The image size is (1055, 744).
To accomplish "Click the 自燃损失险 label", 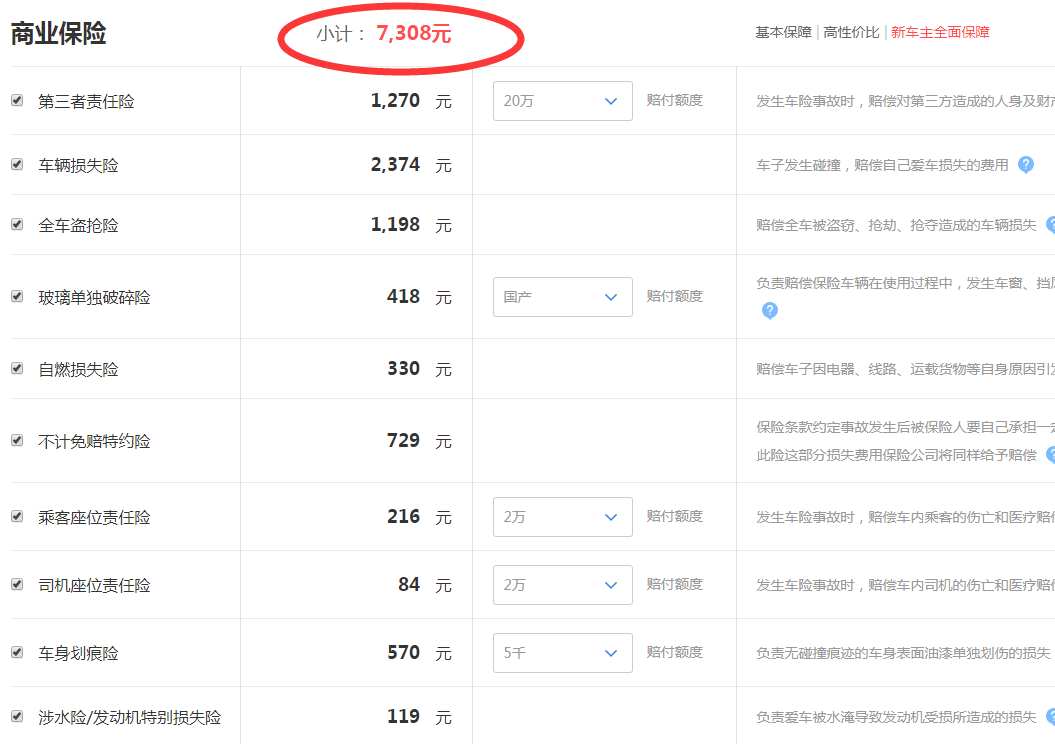I will 78,369.
